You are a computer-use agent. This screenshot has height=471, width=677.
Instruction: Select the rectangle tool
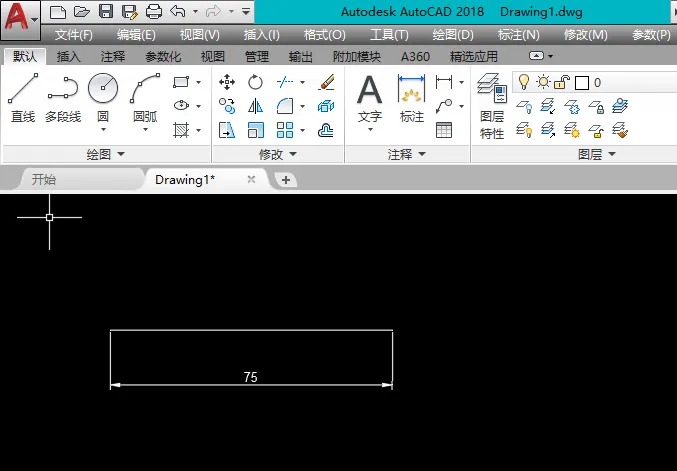pyautogui.click(x=181, y=82)
